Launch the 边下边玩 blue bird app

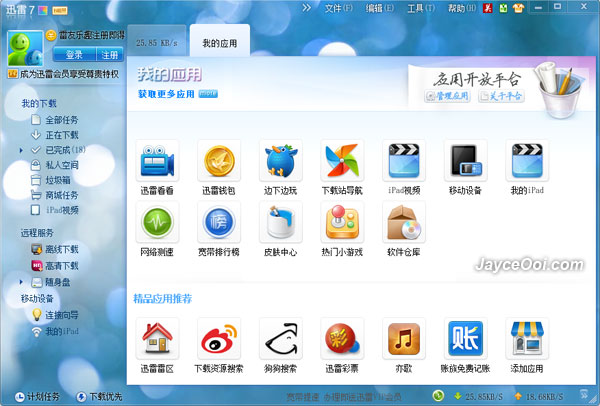point(280,161)
